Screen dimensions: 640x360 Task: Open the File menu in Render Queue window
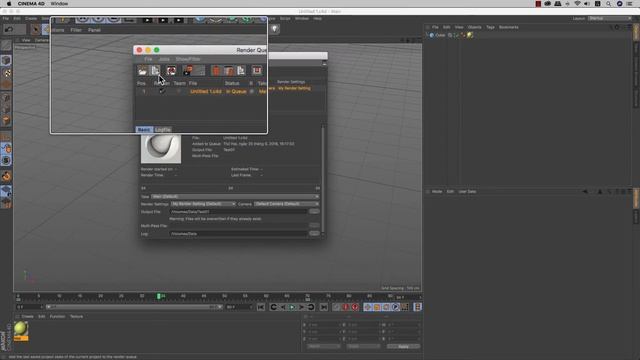pos(148,59)
